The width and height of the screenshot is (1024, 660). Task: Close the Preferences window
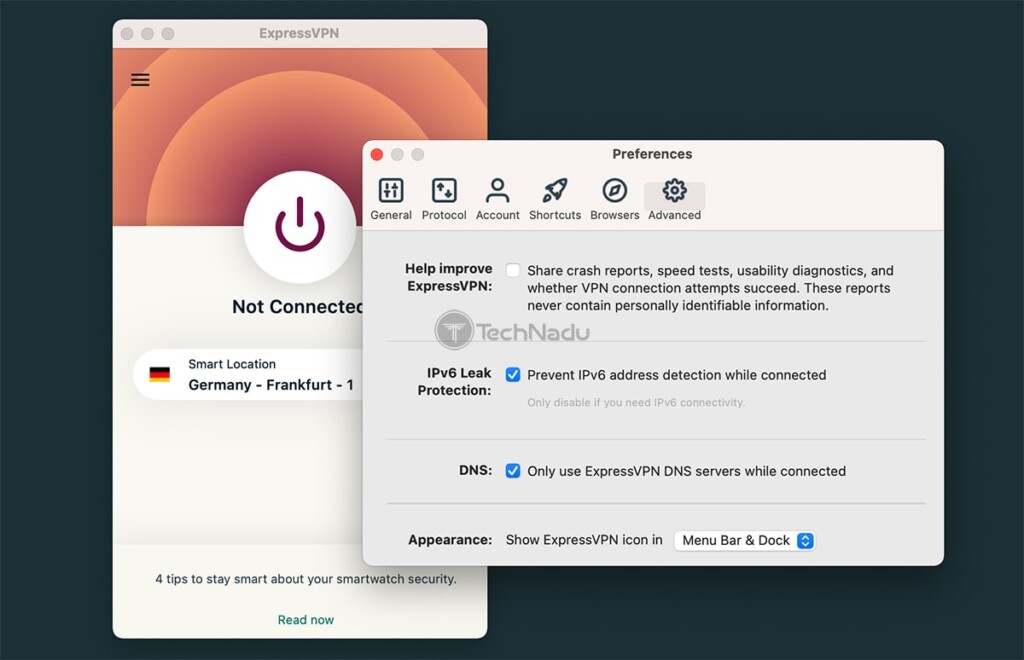click(377, 155)
